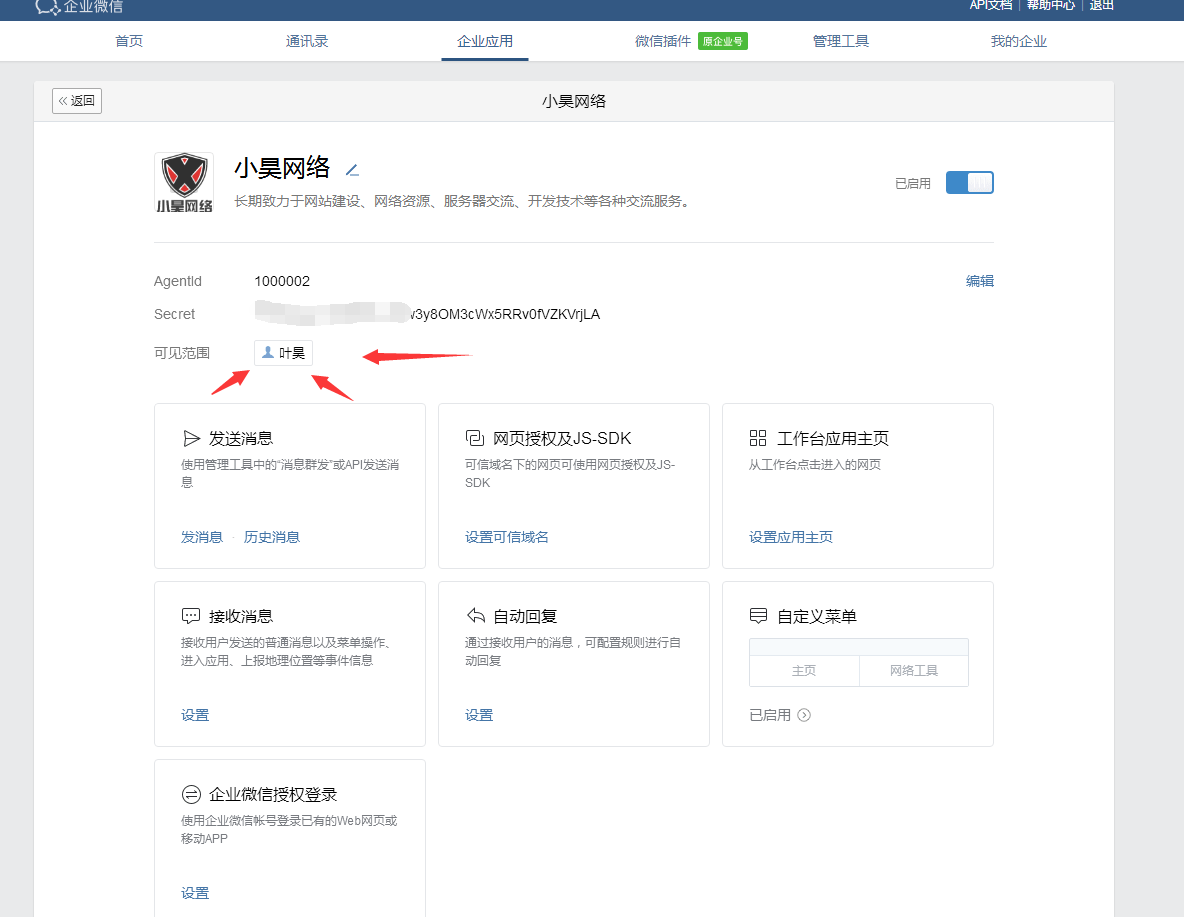Click the 工作台应用主页 grid icon
The height and width of the screenshot is (917, 1184).
[758, 438]
